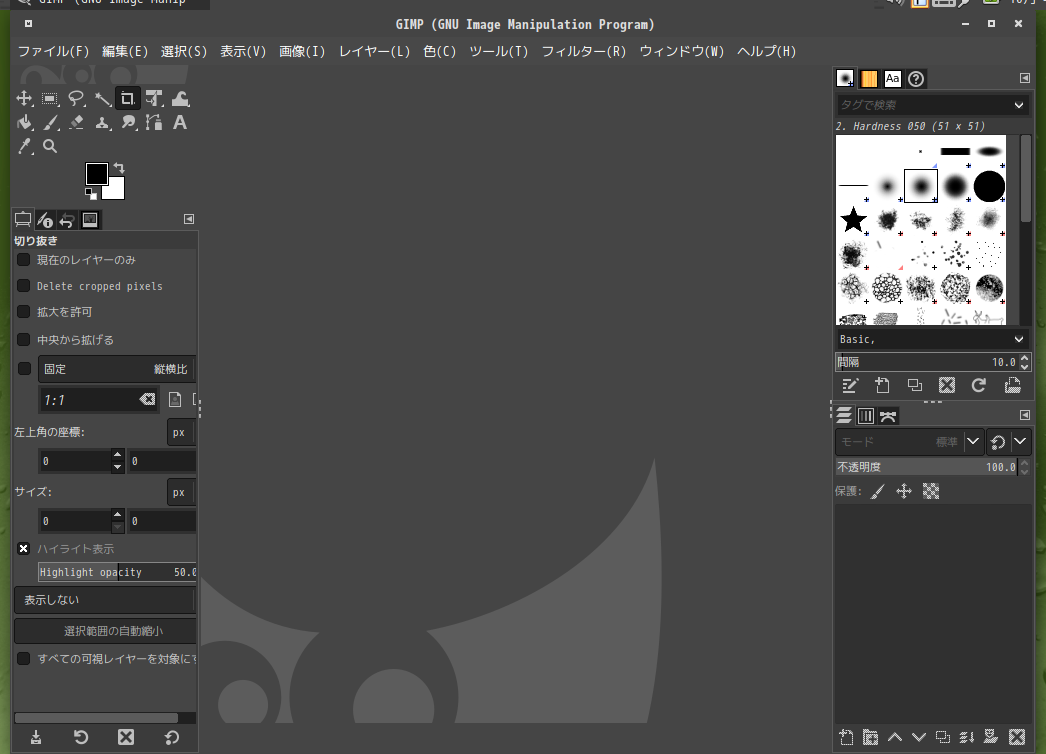Open the ファイル(F) menu
The image size is (1046, 754).
[x=53, y=51]
